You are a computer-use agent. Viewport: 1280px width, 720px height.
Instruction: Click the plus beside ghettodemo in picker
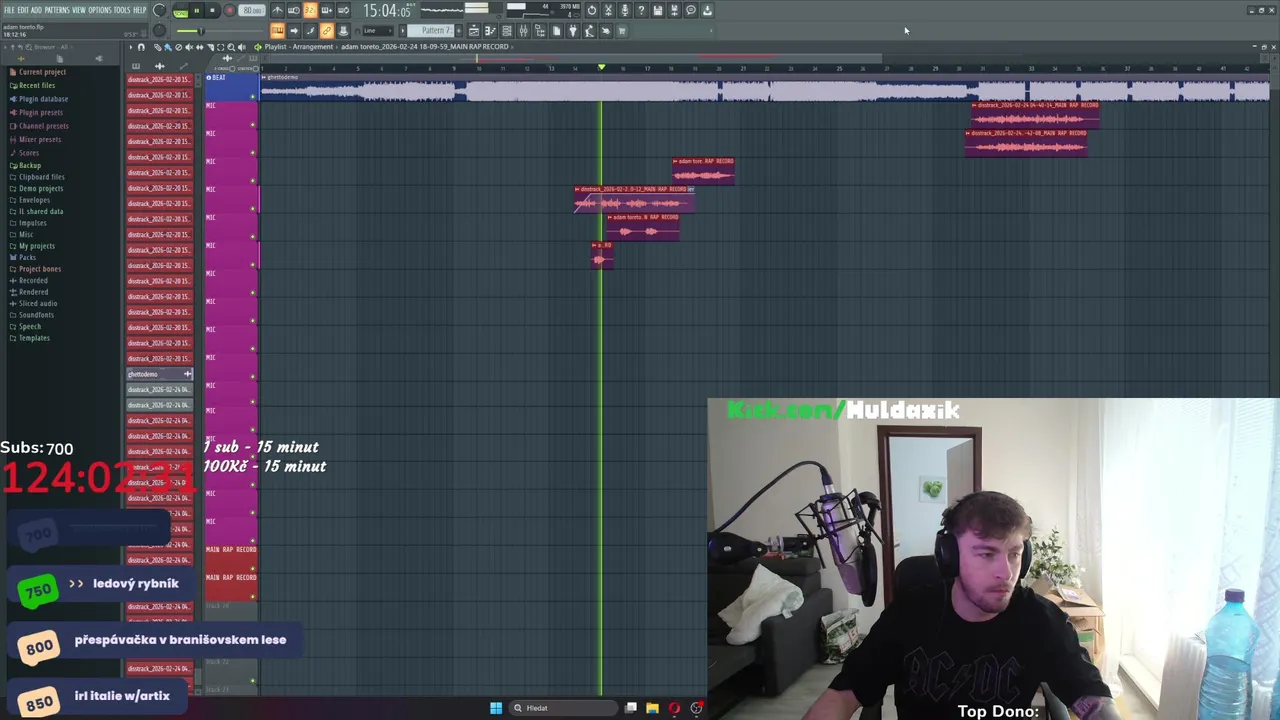[187, 374]
